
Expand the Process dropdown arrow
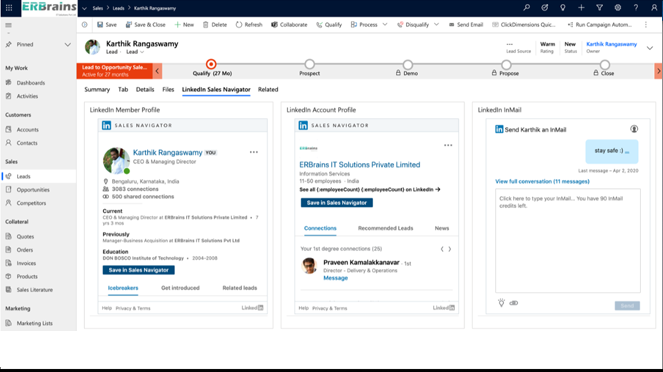pyautogui.click(x=385, y=25)
